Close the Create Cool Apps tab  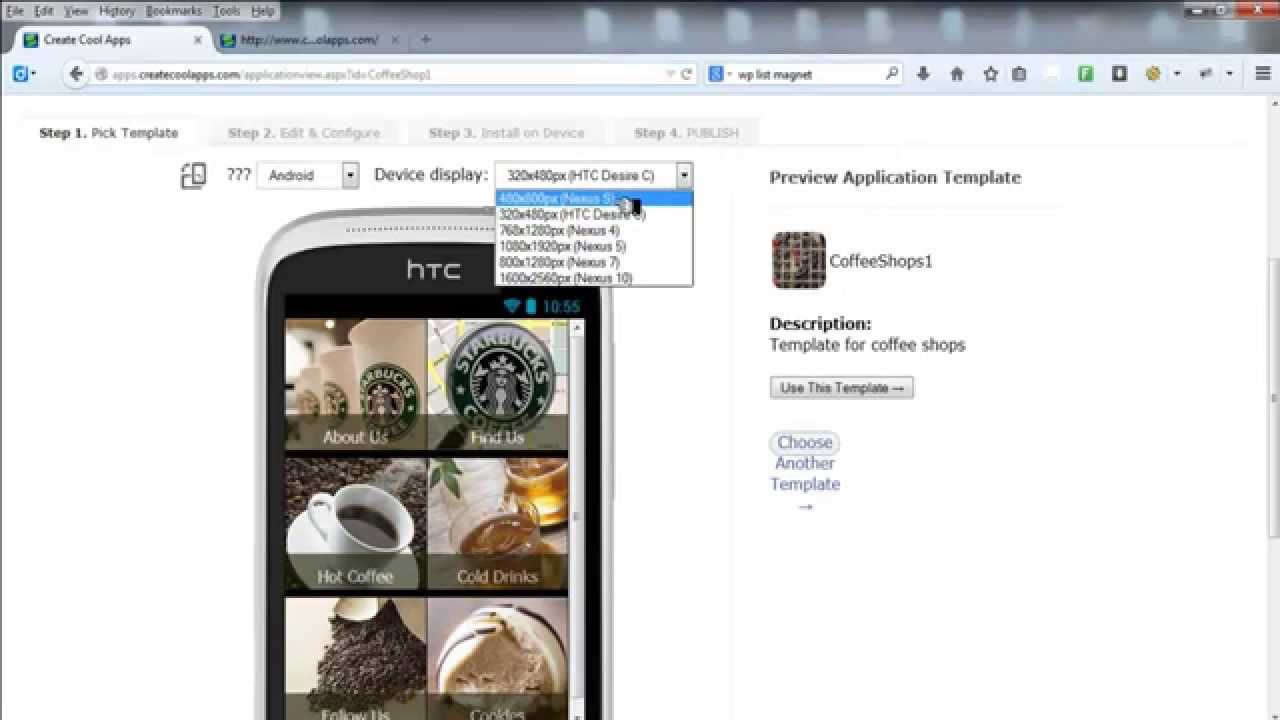coord(197,40)
